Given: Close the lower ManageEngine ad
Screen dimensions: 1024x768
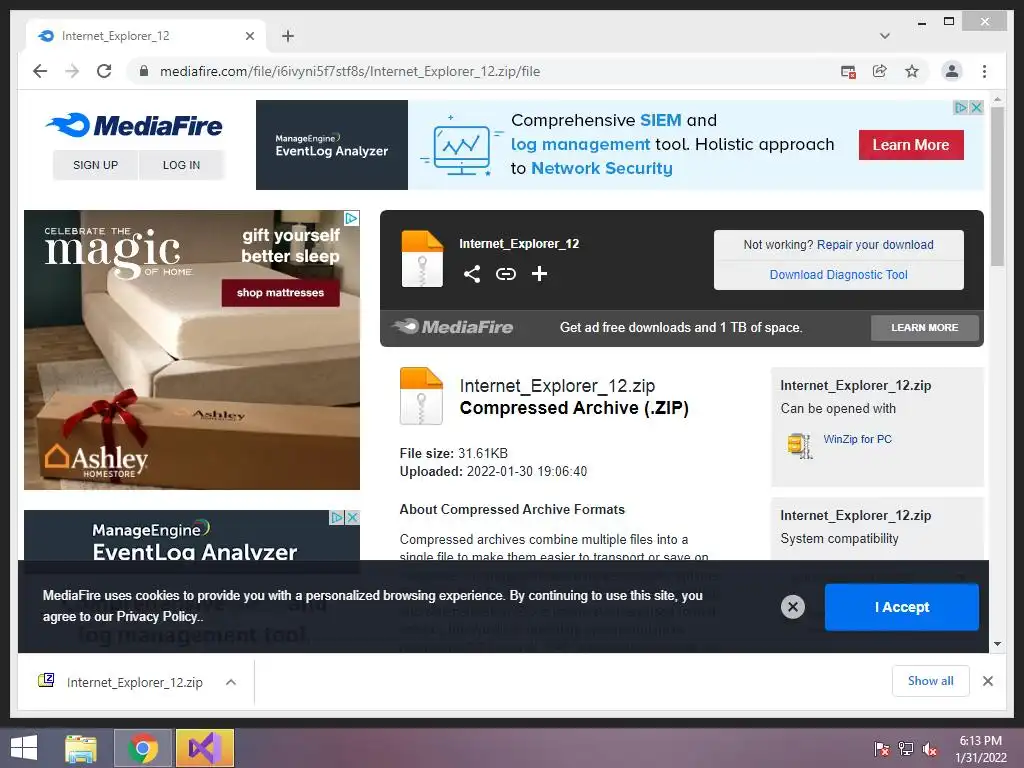Looking at the screenshot, I should click(352, 518).
